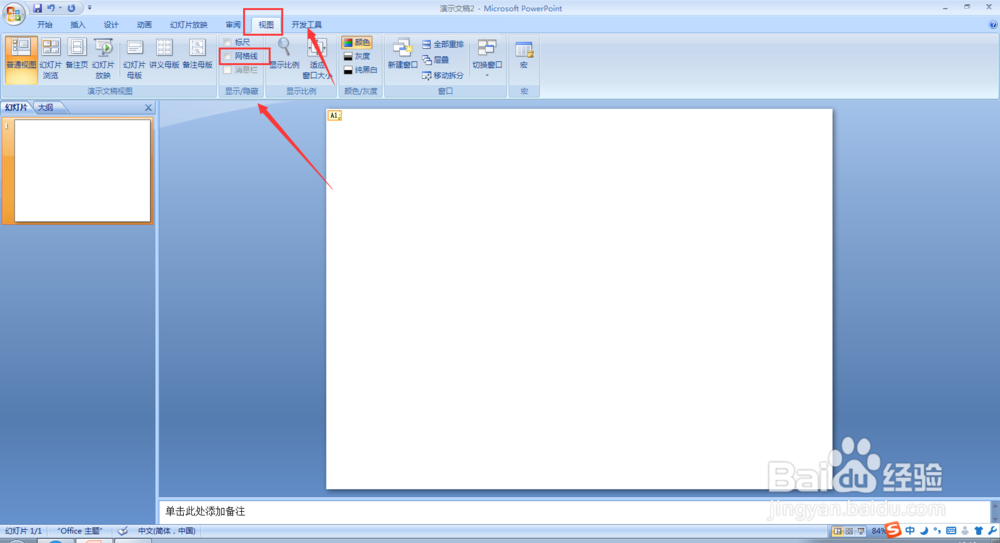Click Sogou moon half-width icon

coord(923,531)
